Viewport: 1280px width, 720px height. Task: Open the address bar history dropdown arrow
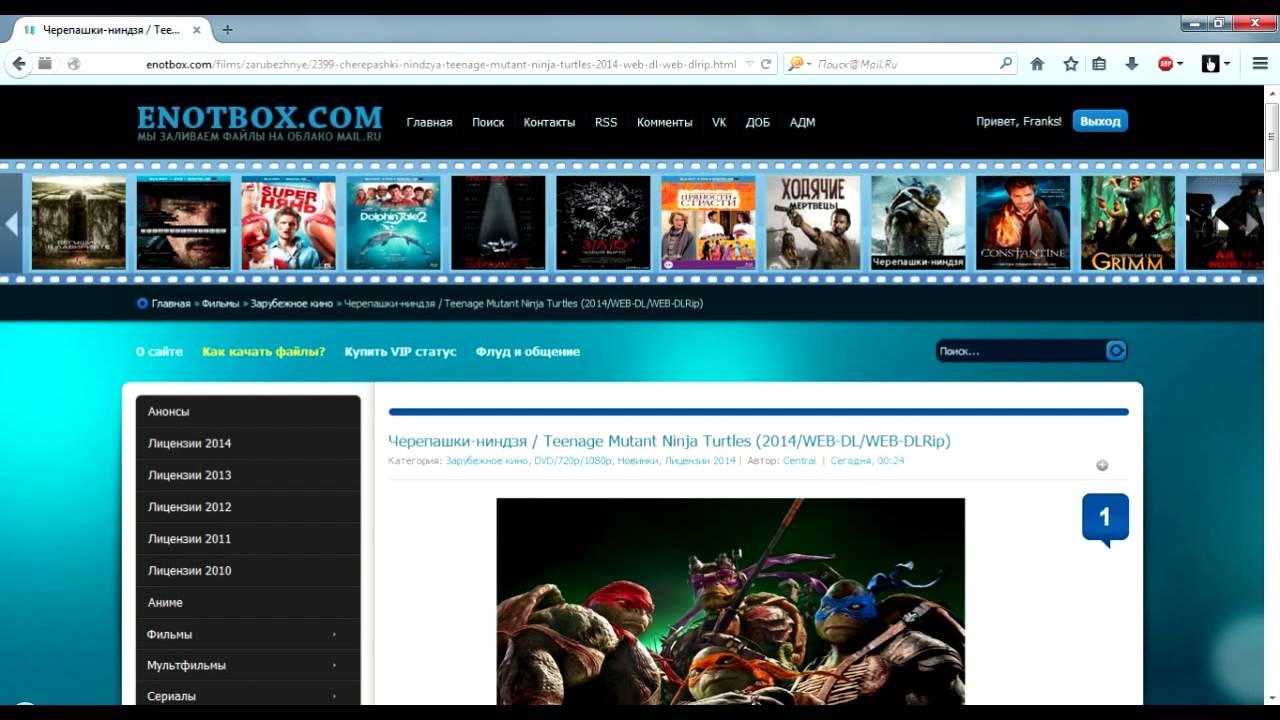(x=749, y=64)
